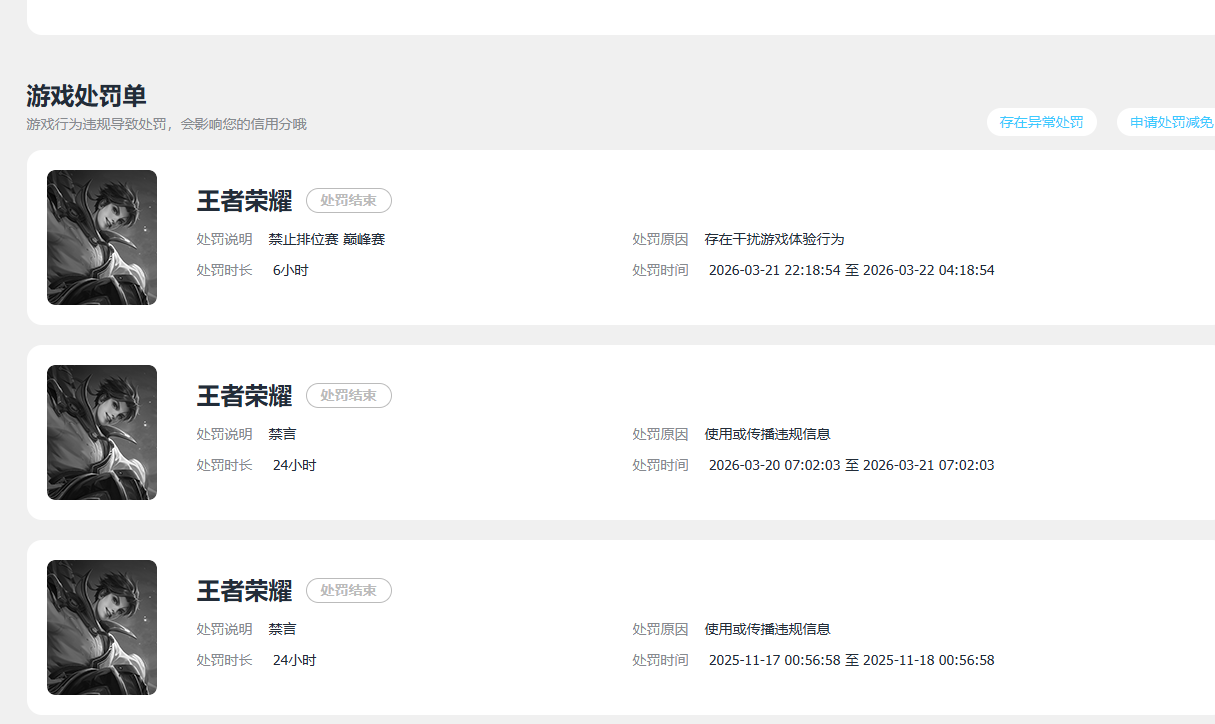This screenshot has width=1215, height=724.
Task: Click 处罚结束 badge in 2025-11-17 禁言 card
Action: pyautogui.click(x=348, y=590)
